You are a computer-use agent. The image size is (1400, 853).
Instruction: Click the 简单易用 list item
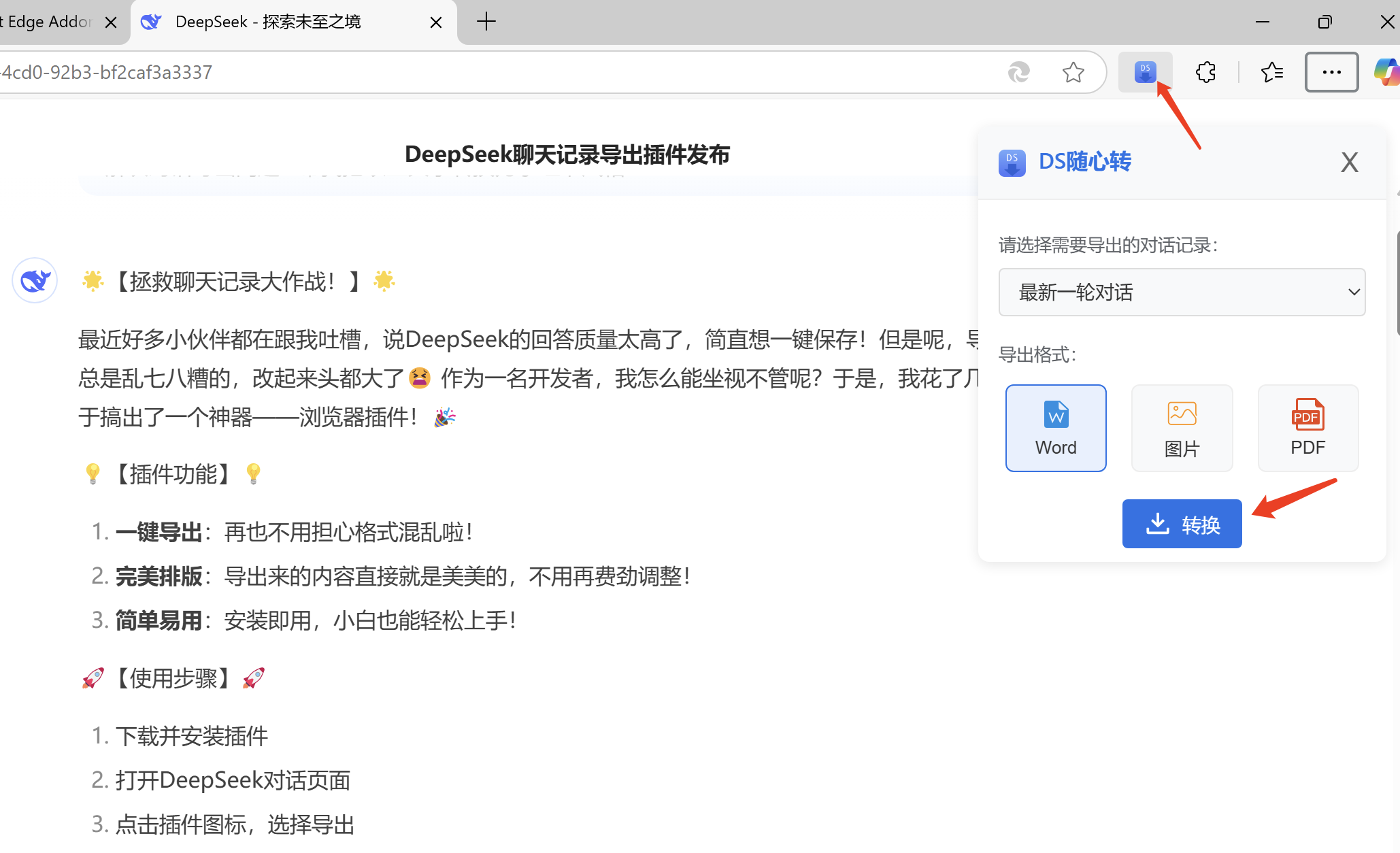coord(304,620)
